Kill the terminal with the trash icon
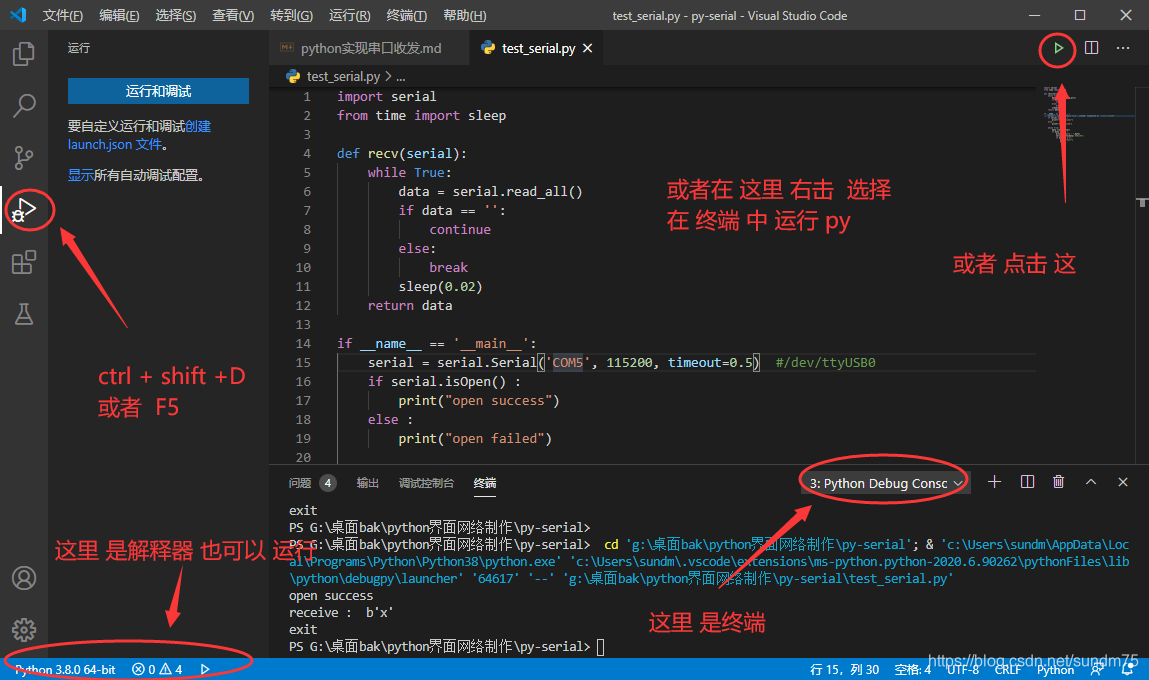1149x680 pixels. tap(1058, 482)
